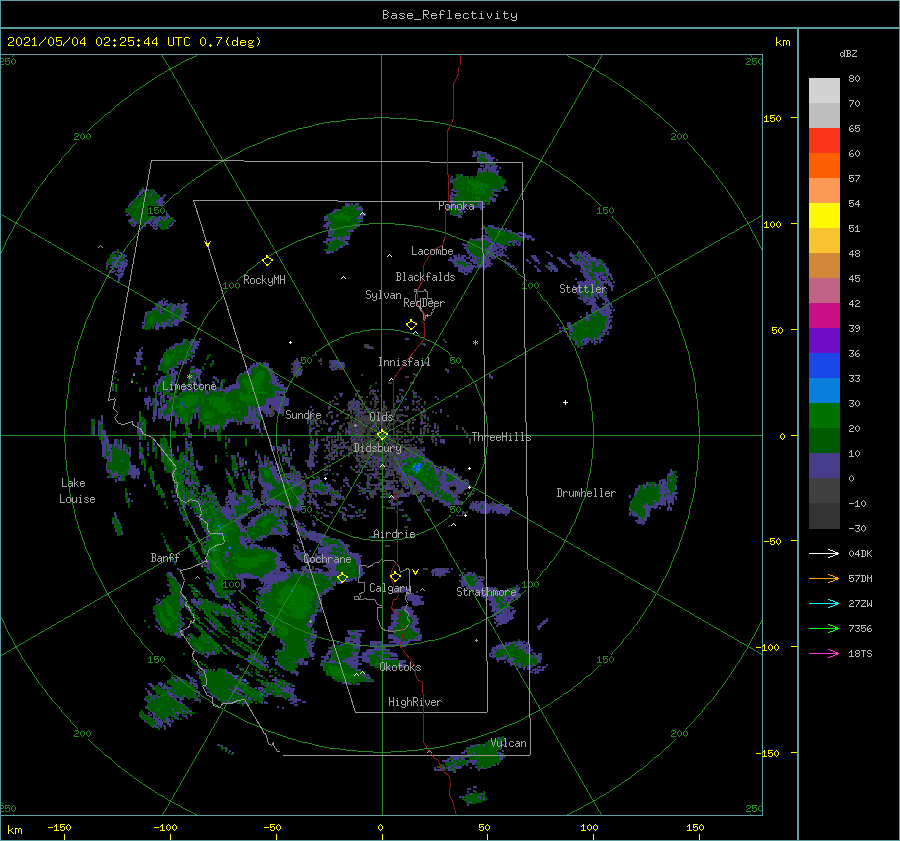The width and height of the screenshot is (900, 841).
Task: Click the ThreeHills city label
Action: 501,437
